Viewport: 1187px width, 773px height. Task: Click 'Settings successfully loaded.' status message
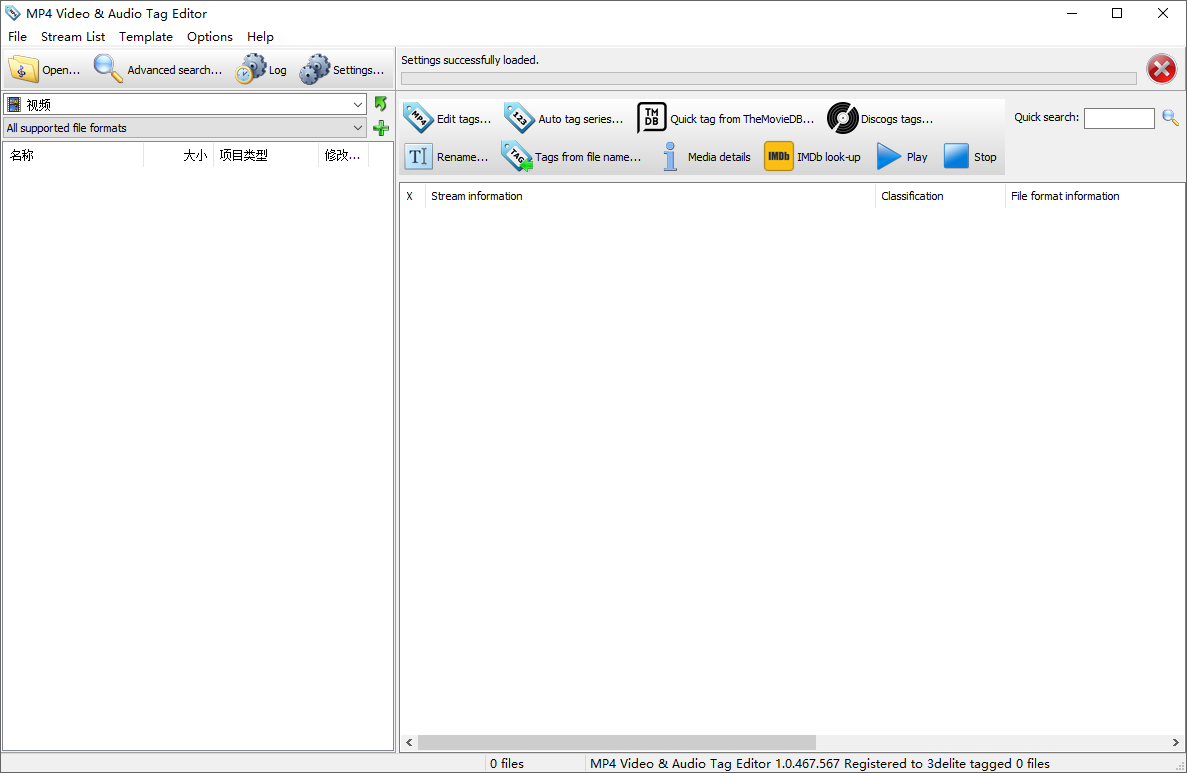click(469, 60)
